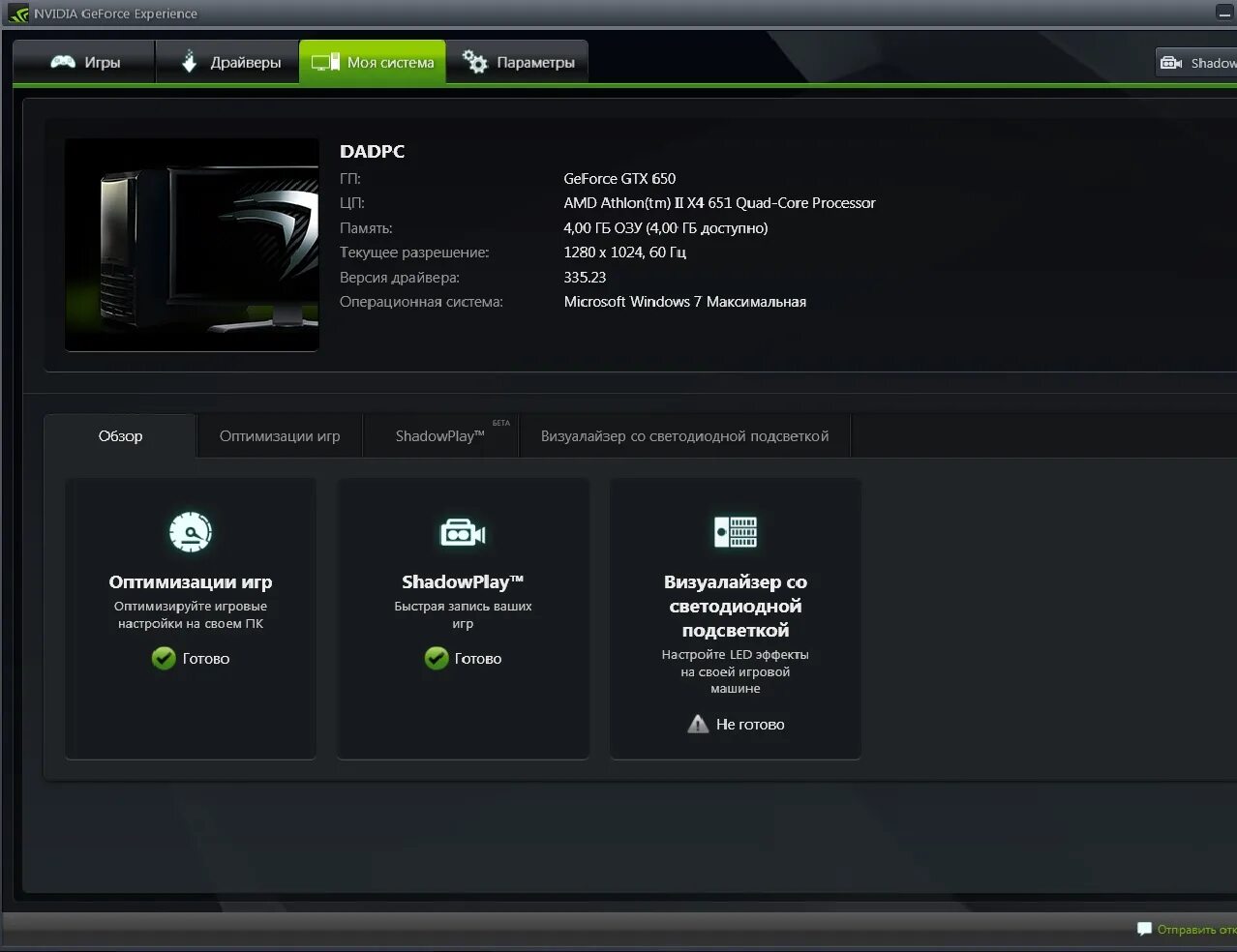Image resolution: width=1237 pixels, height=952 pixels.
Task: Select the Моя система tab
Action: coord(373,62)
